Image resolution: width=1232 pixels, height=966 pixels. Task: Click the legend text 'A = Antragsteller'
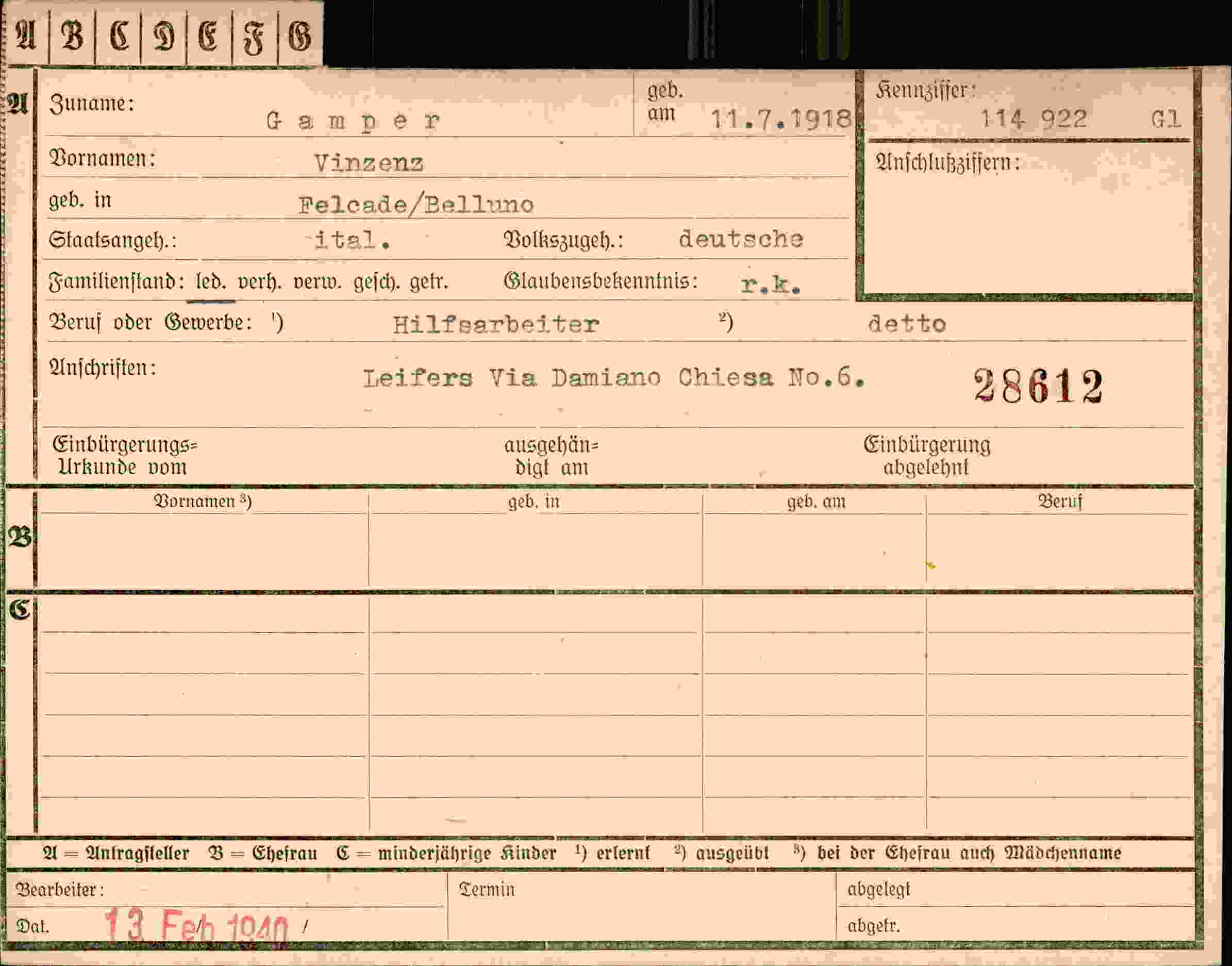116,853
